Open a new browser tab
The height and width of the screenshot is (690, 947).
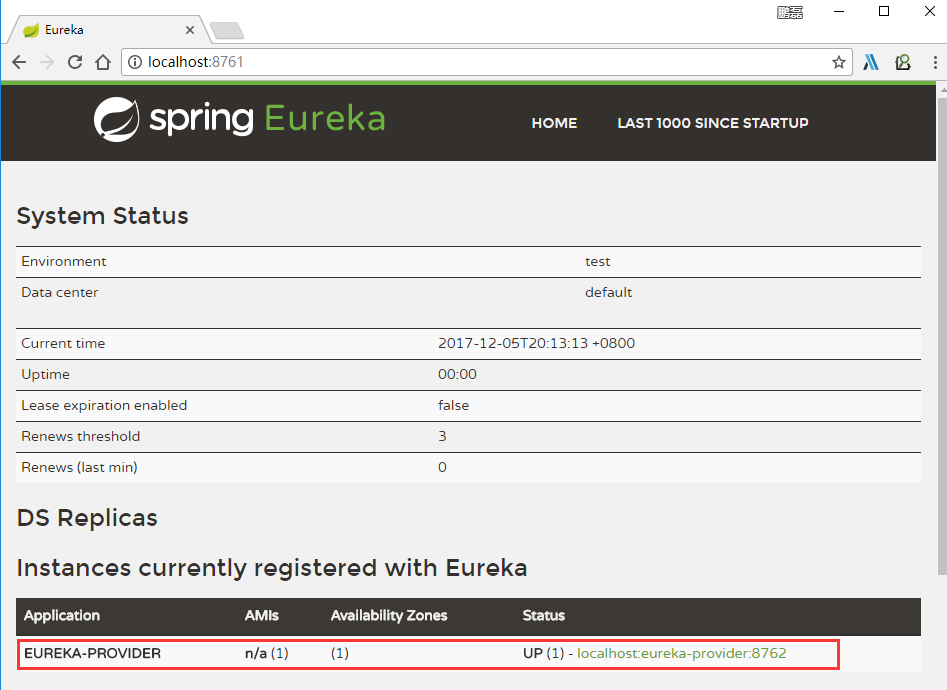click(227, 30)
